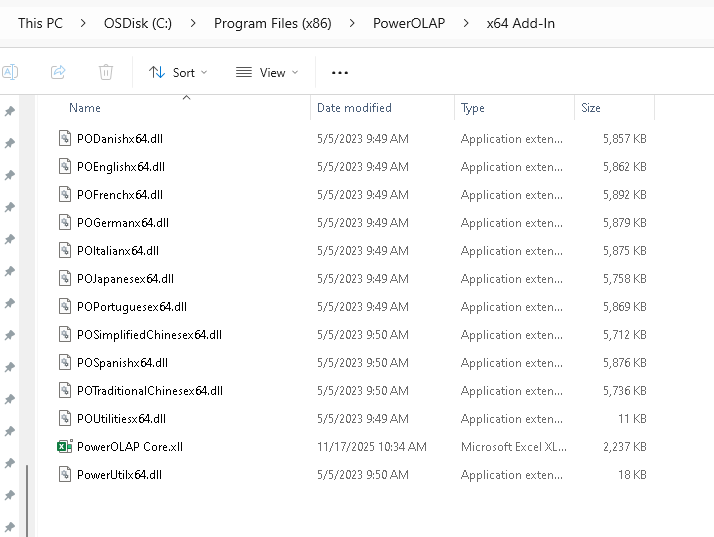Expand chevron after Program Files (x86)
Image resolution: width=714 pixels, height=537 pixels.
point(352,23)
